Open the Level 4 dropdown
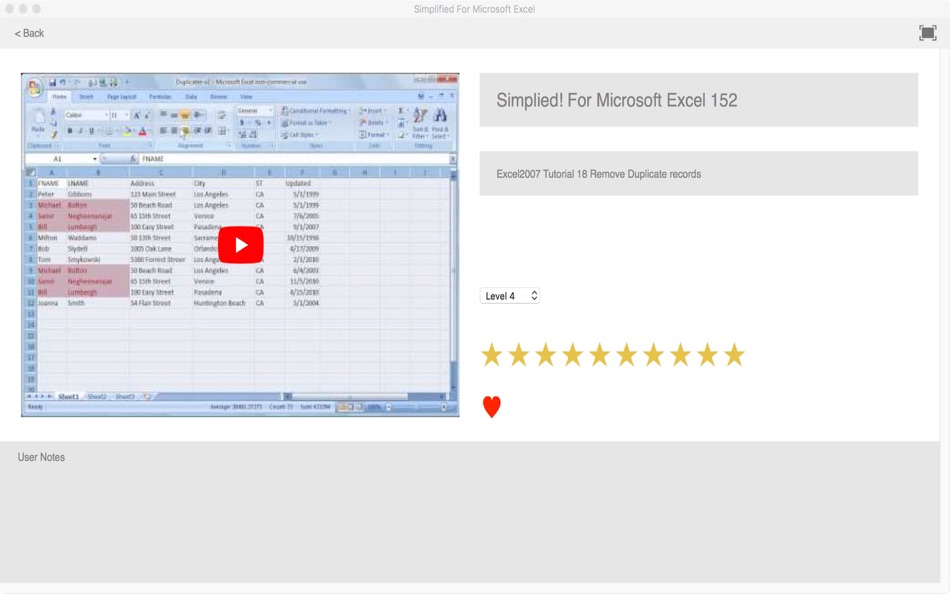 [x=510, y=296]
